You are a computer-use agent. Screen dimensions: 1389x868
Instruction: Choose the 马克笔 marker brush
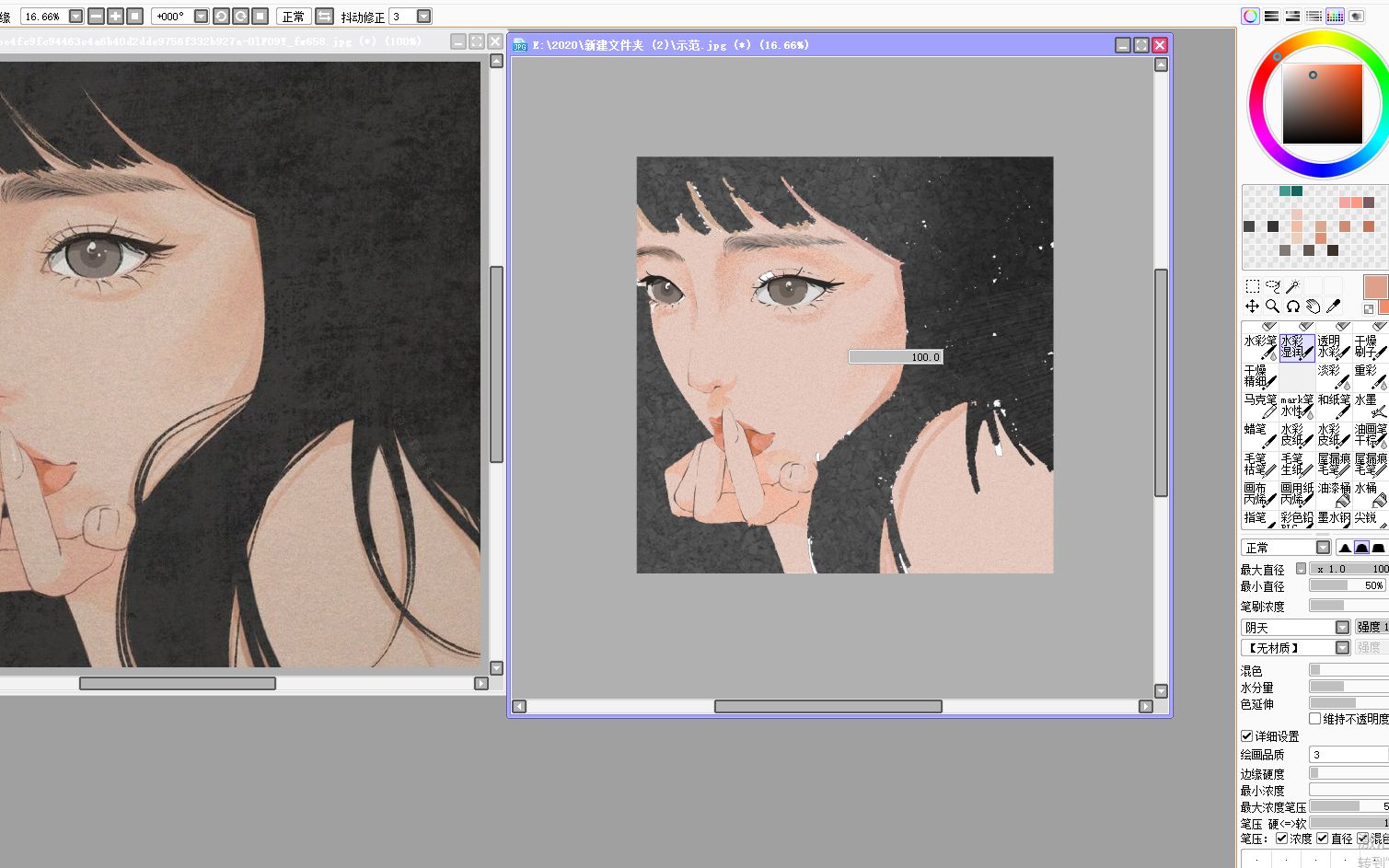pyautogui.click(x=1260, y=406)
